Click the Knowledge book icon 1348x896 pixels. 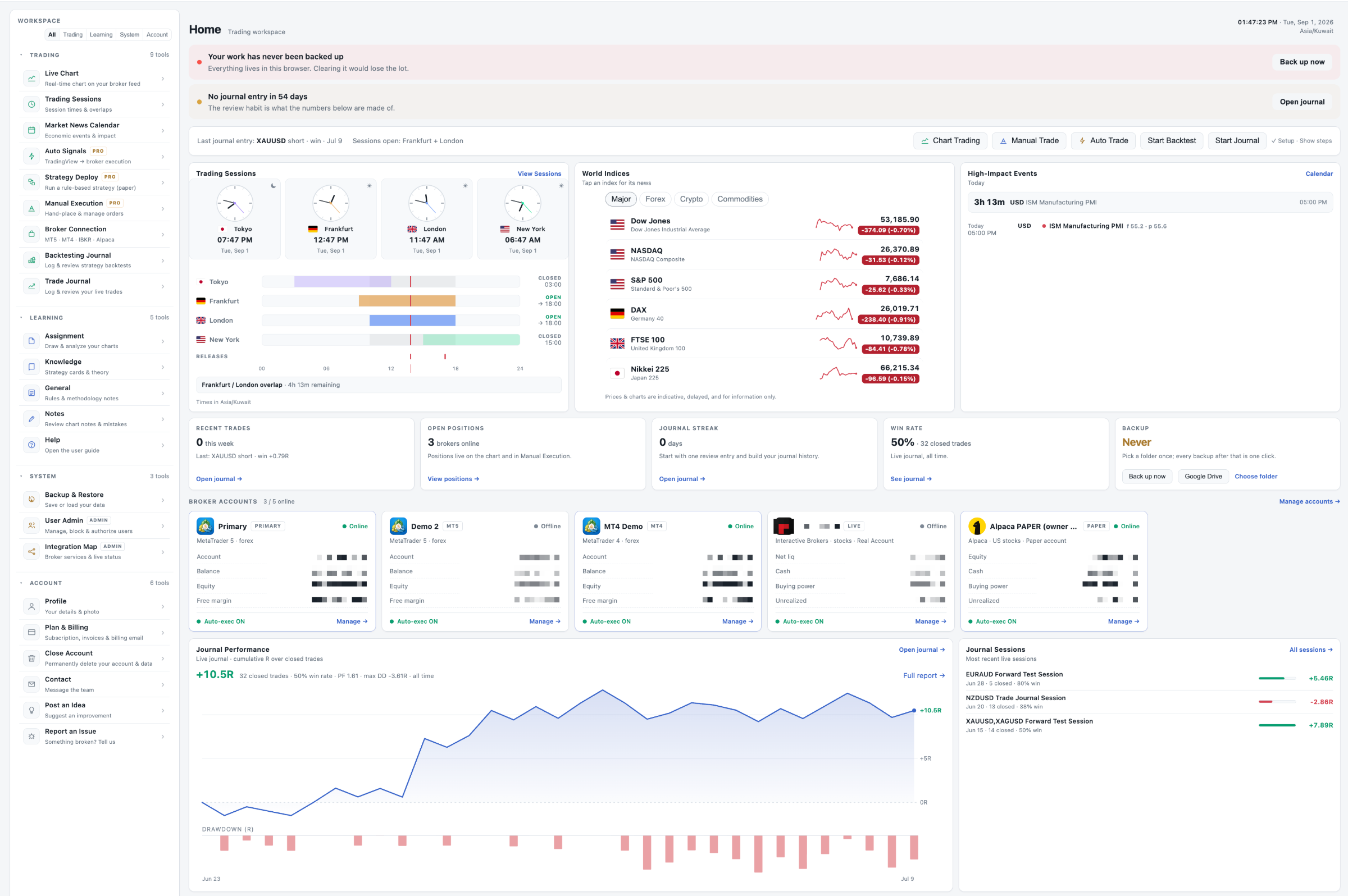tap(31, 367)
